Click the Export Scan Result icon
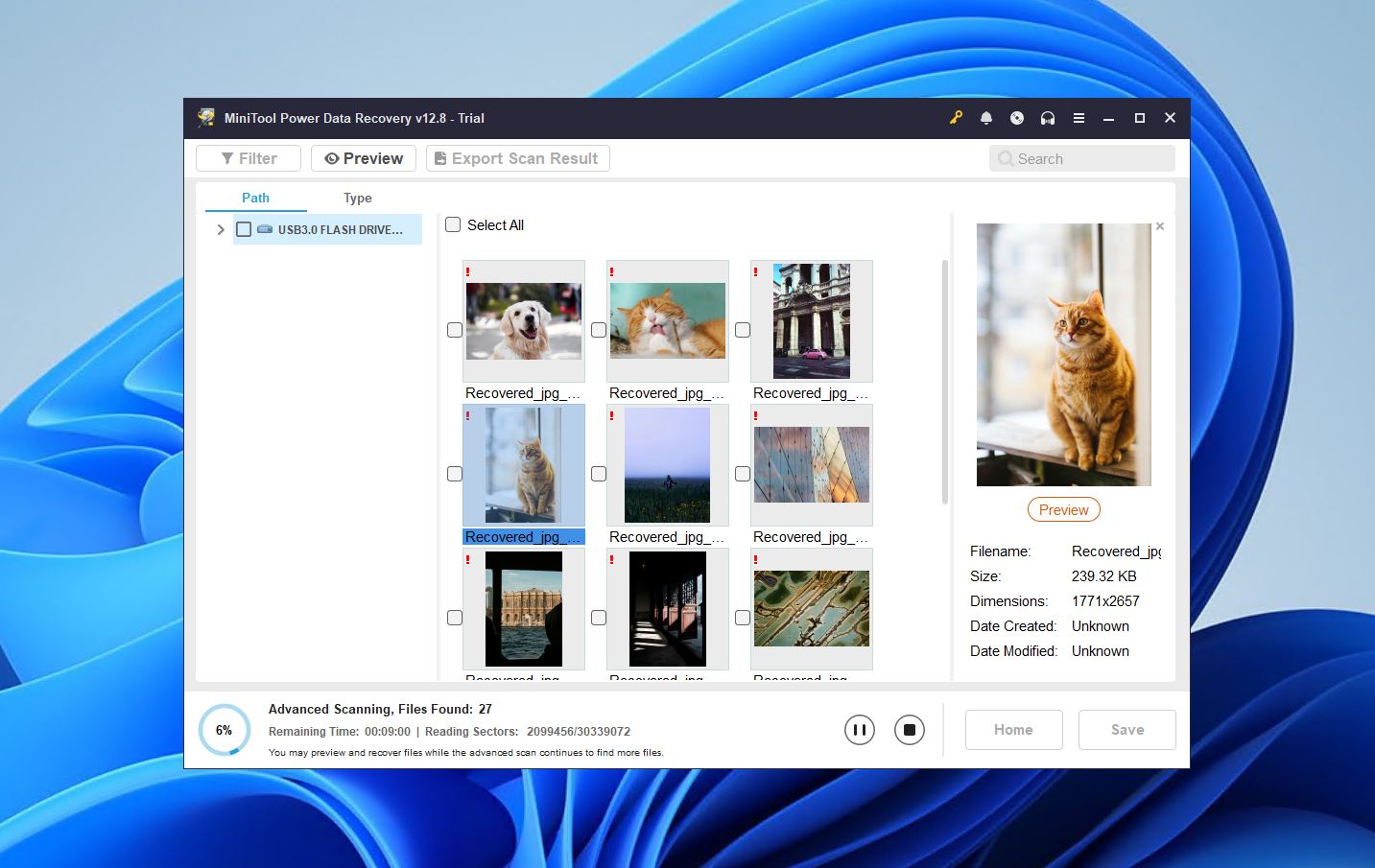Image resolution: width=1375 pixels, height=868 pixels. point(439,157)
